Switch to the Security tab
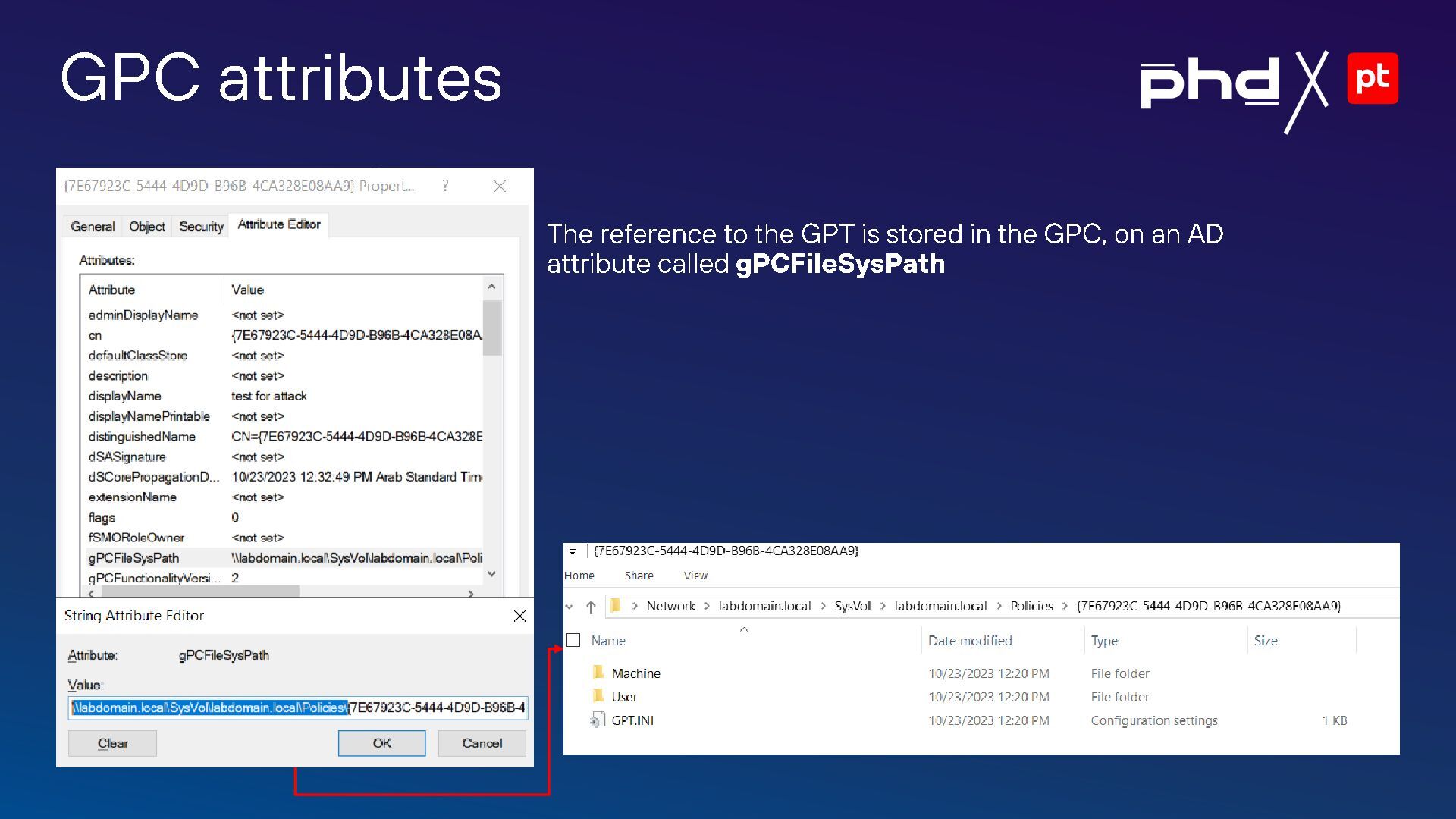1456x819 pixels. click(201, 227)
